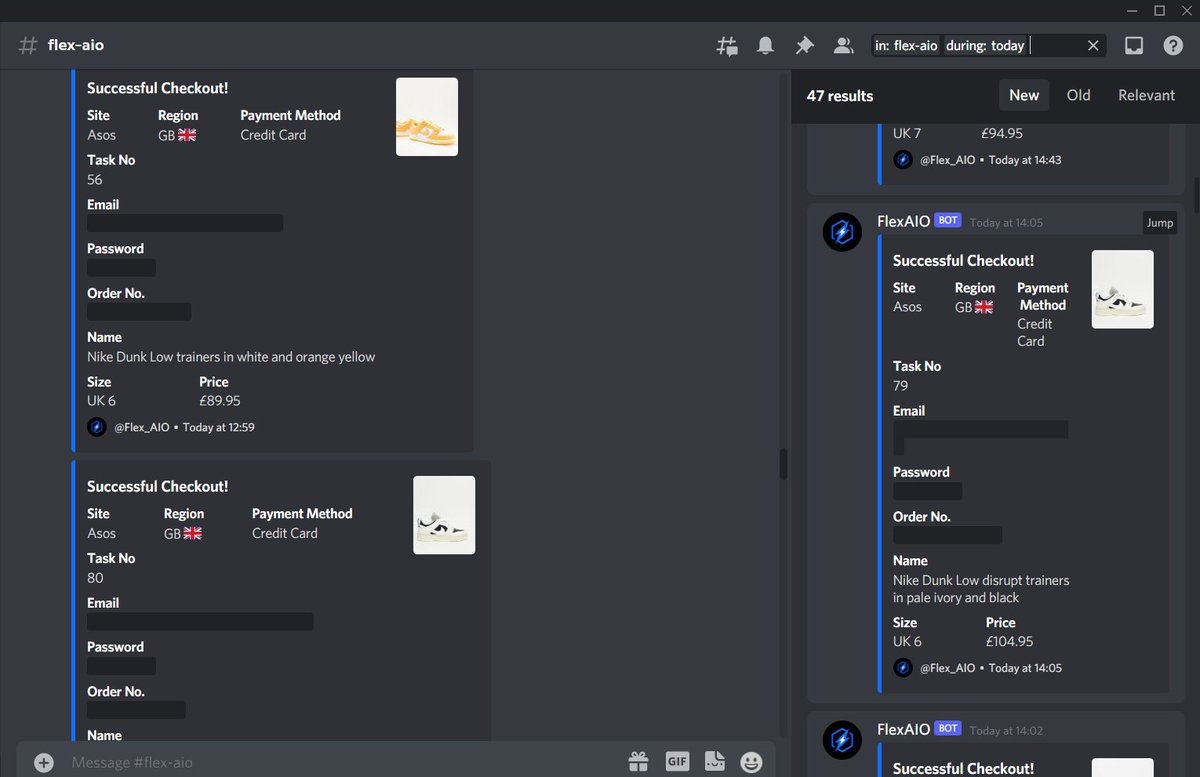Click Flex_AIO footer icon at 12:59
The height and width of the screenshot is (777, 1200).
tap(97, 427)
